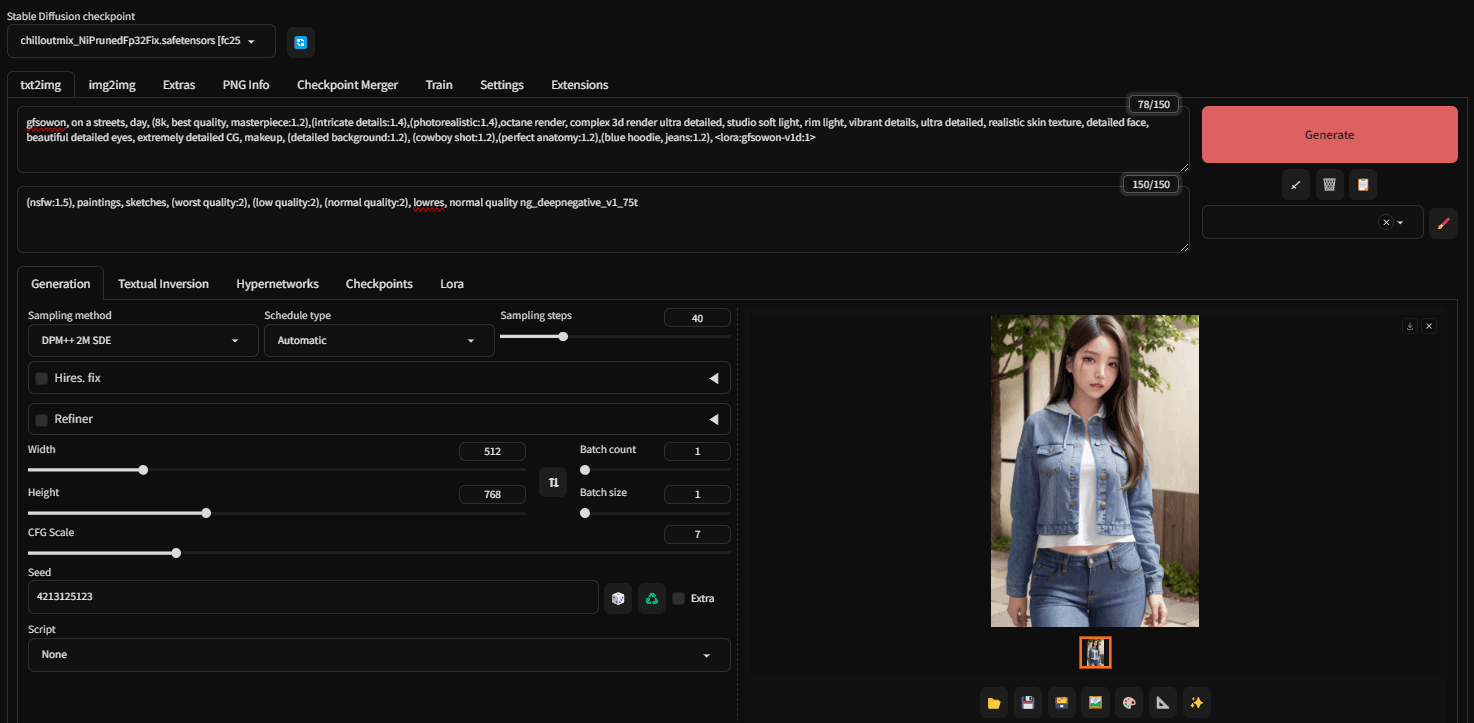Download the preview image with the small download icon
This screenshot has height=723, width=1474.
[x=1410, y=326]
